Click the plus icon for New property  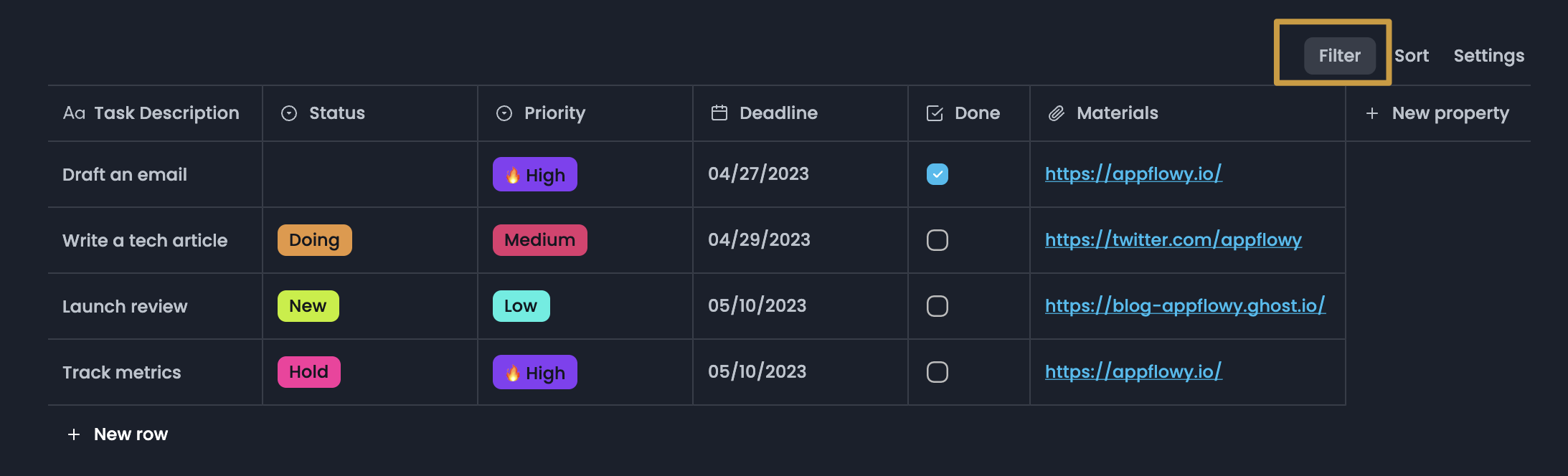pyautogui.click(x=1372, y=113)
